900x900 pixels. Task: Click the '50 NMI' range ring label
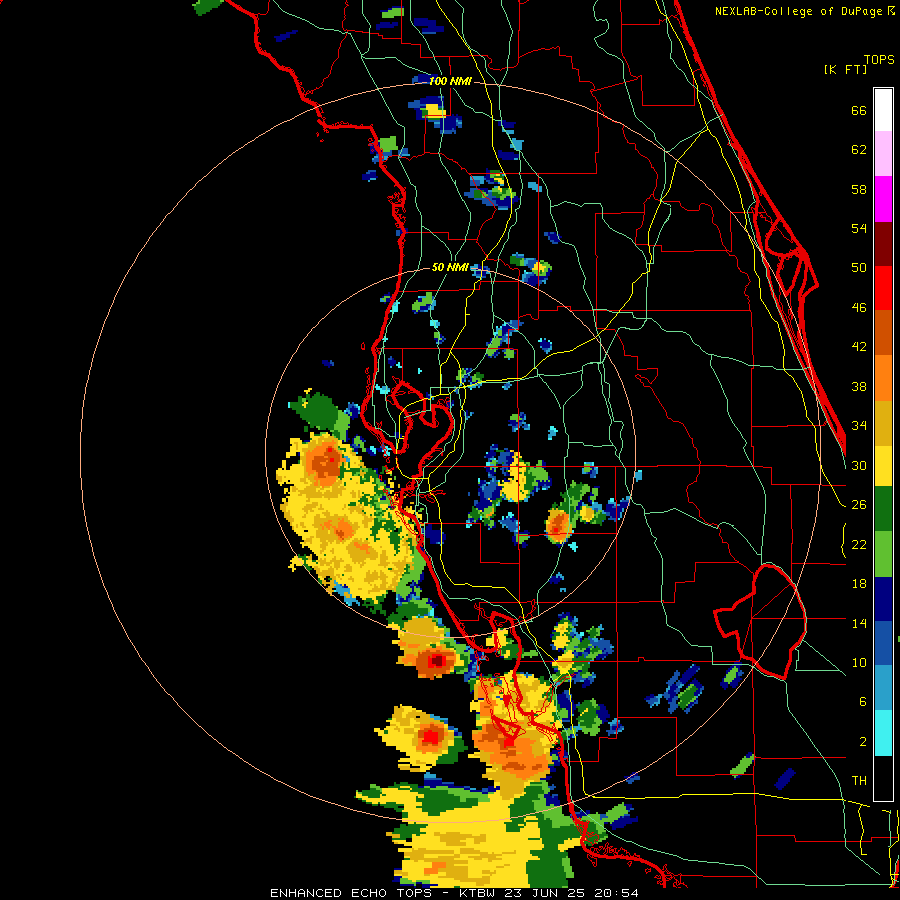(x=450, y=267)
